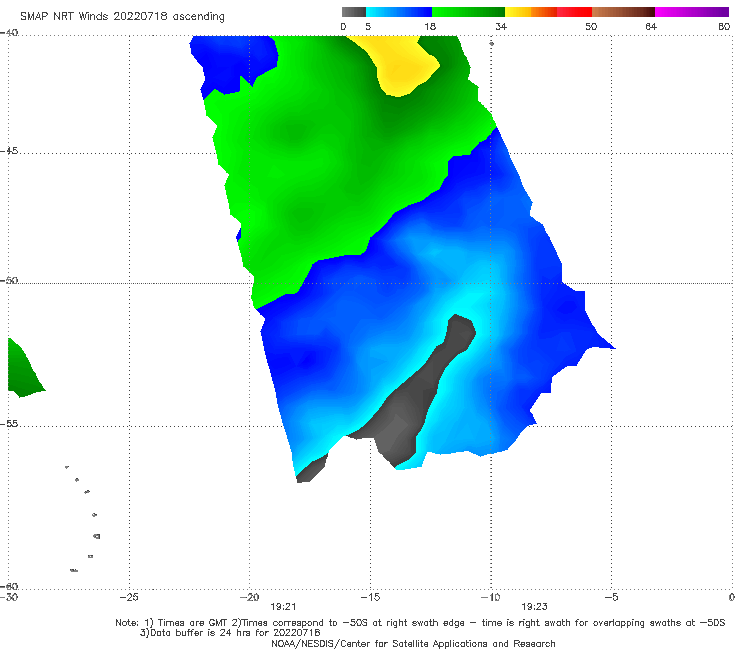
Task: Click the color bar label '34'
Action: 501,27
